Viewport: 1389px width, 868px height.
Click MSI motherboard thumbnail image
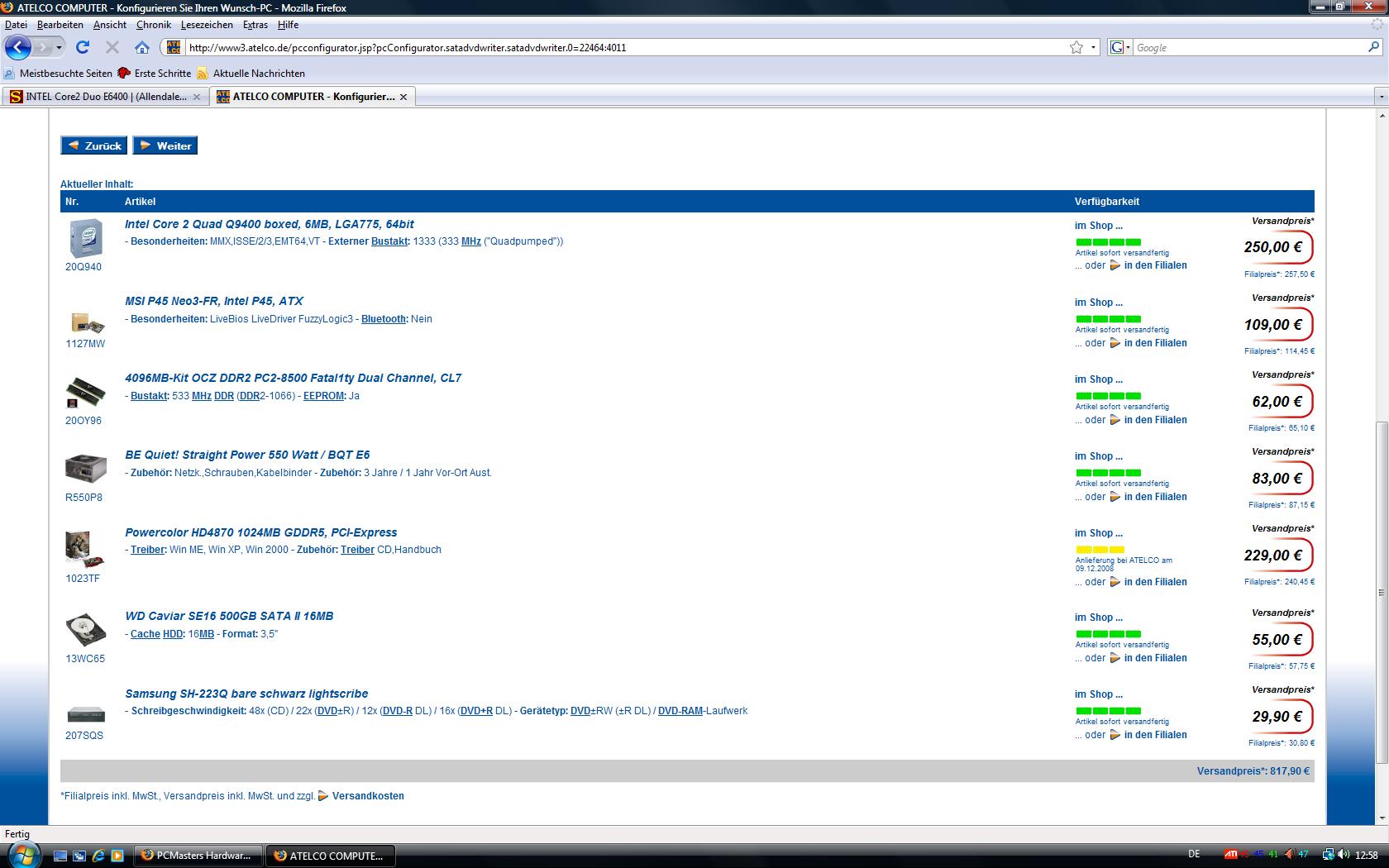click(x=87, y=322)
